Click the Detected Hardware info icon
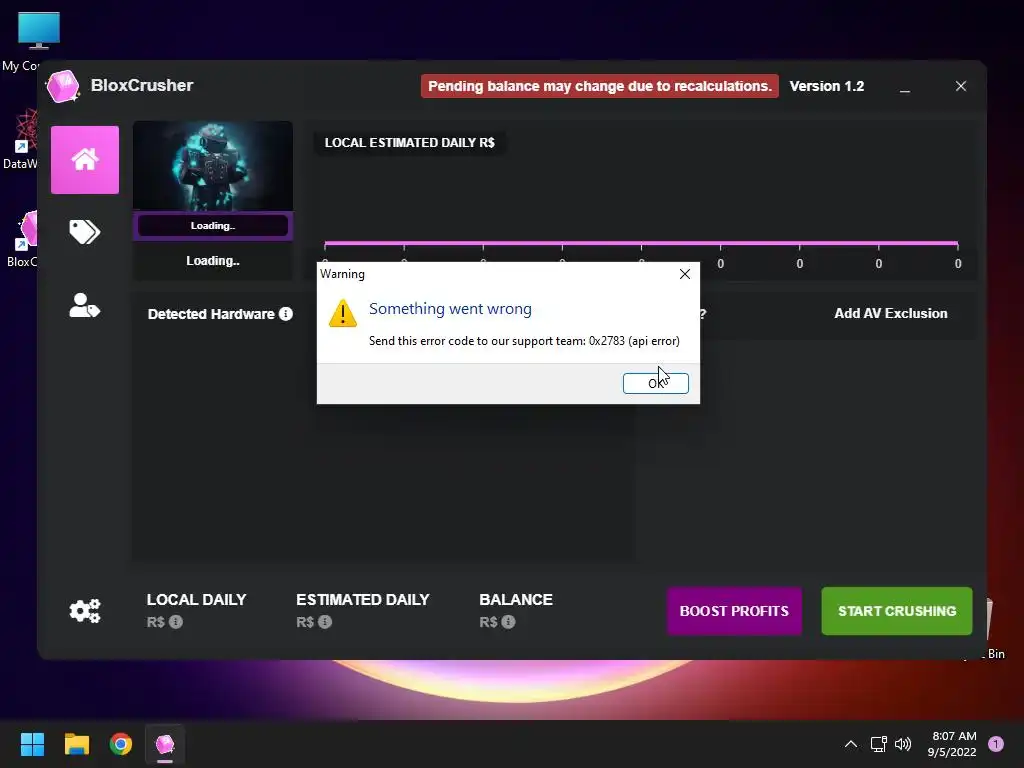The width and height of the screenshot is (1024, 768). tap(286, 314)
